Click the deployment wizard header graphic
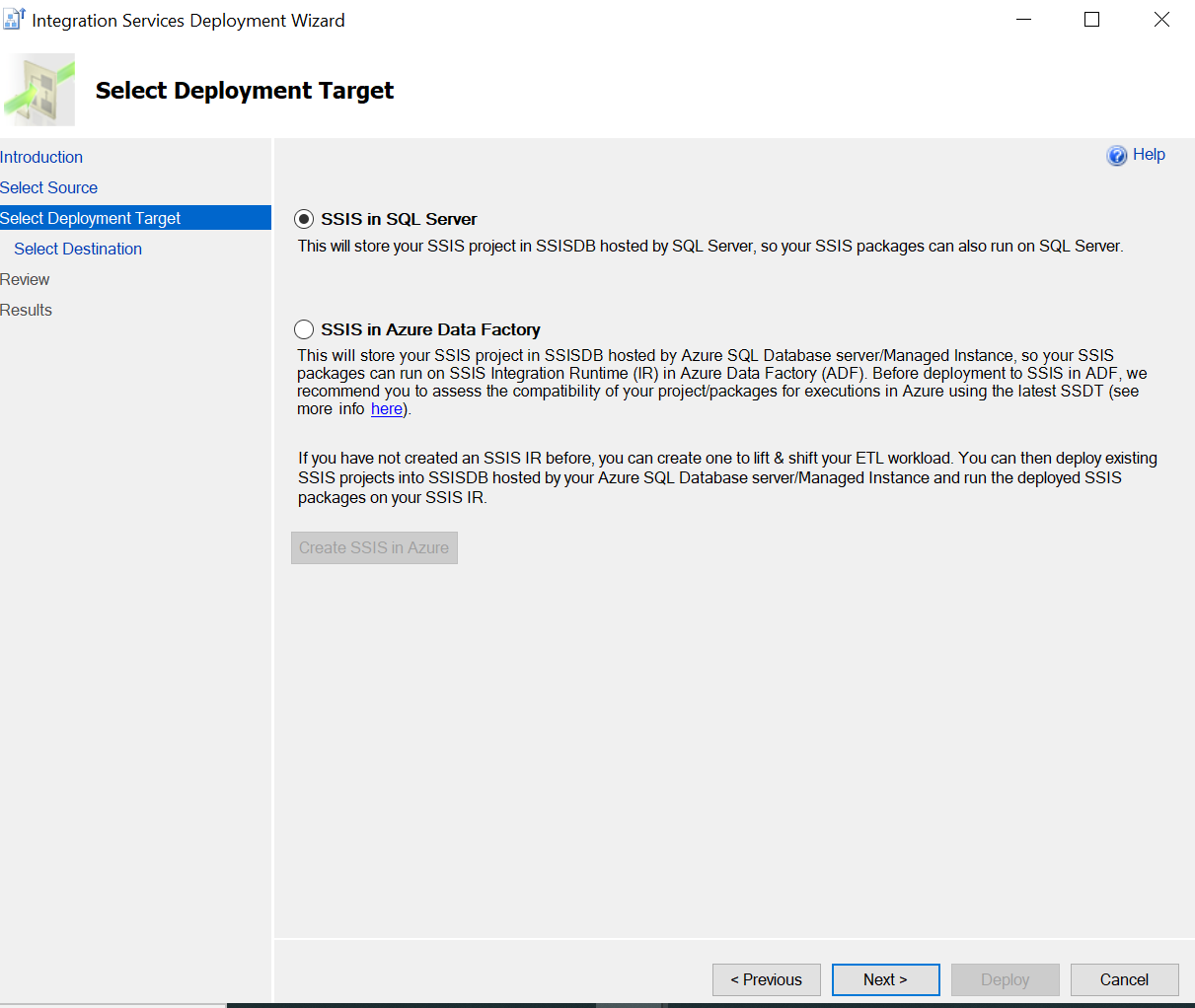This screenshot has height=1008, width=1195. click(38, 90)
